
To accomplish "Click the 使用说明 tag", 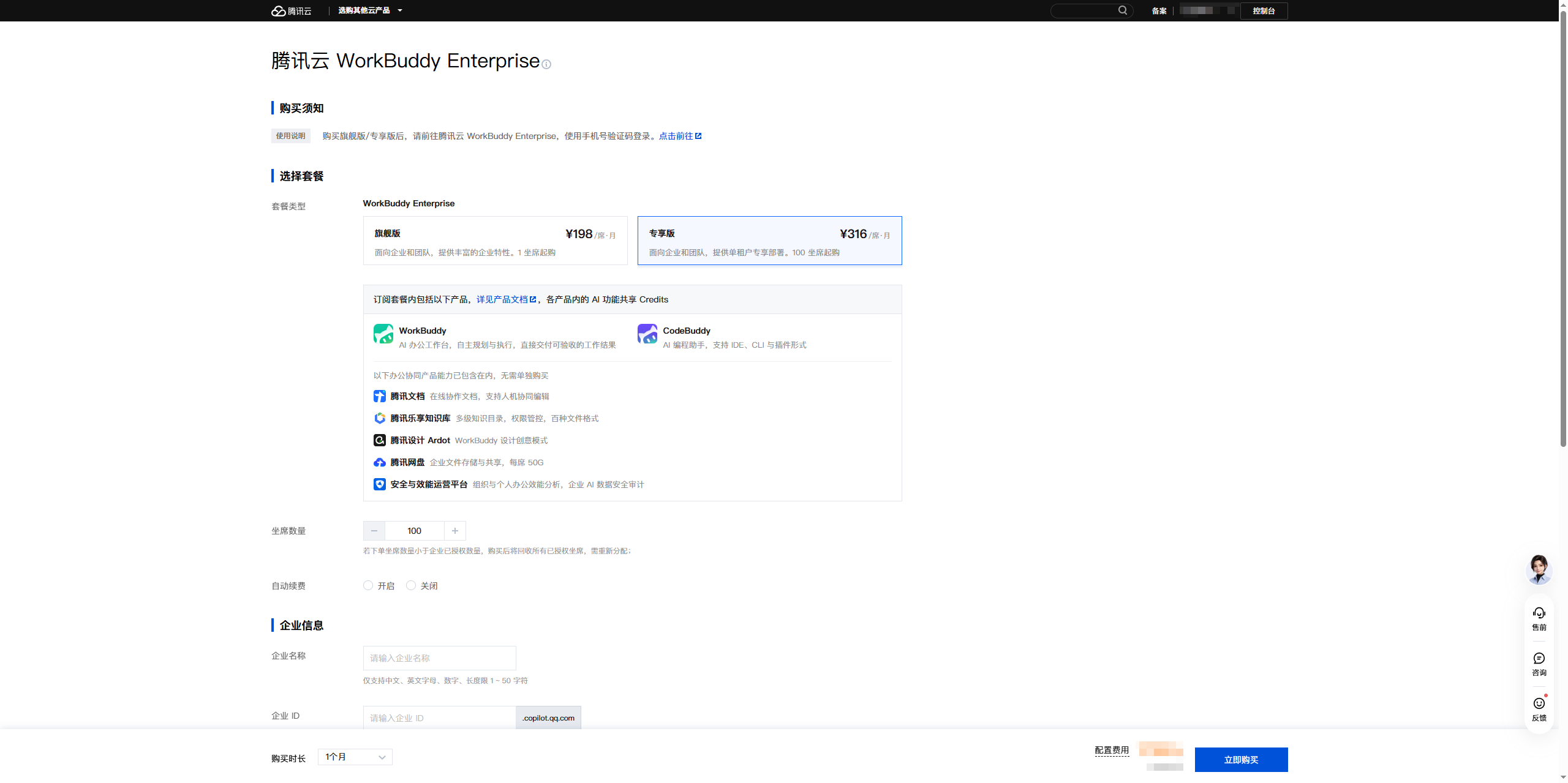I will [x=291, y=136].
